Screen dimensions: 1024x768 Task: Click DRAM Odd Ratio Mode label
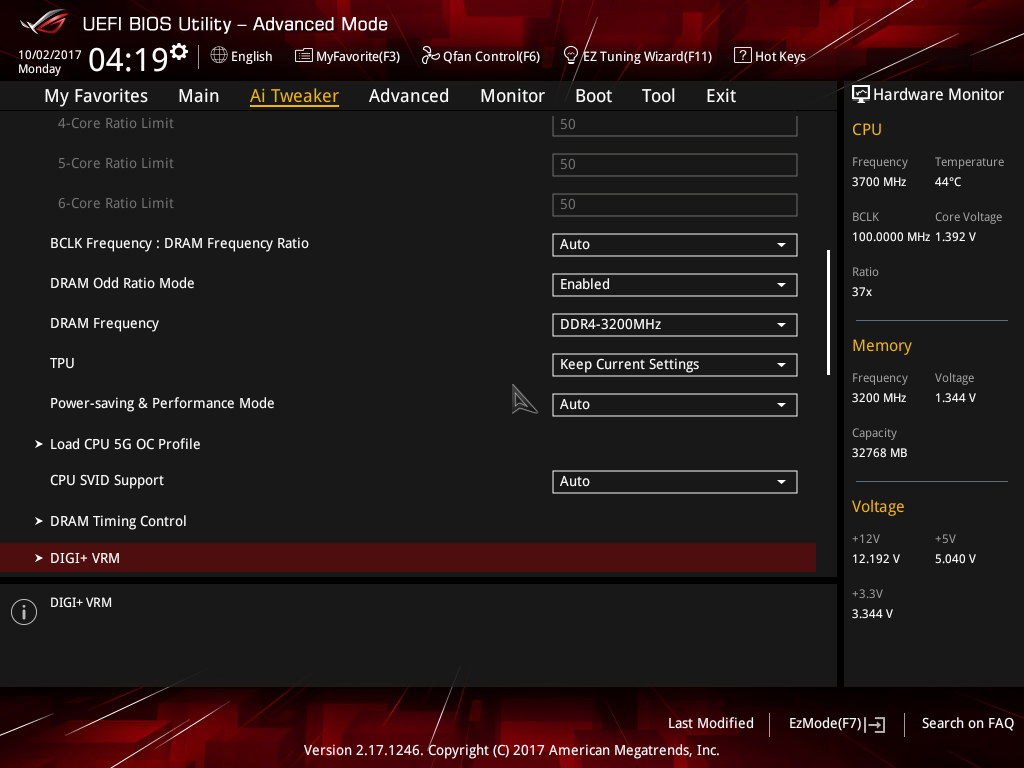point(122,283)
